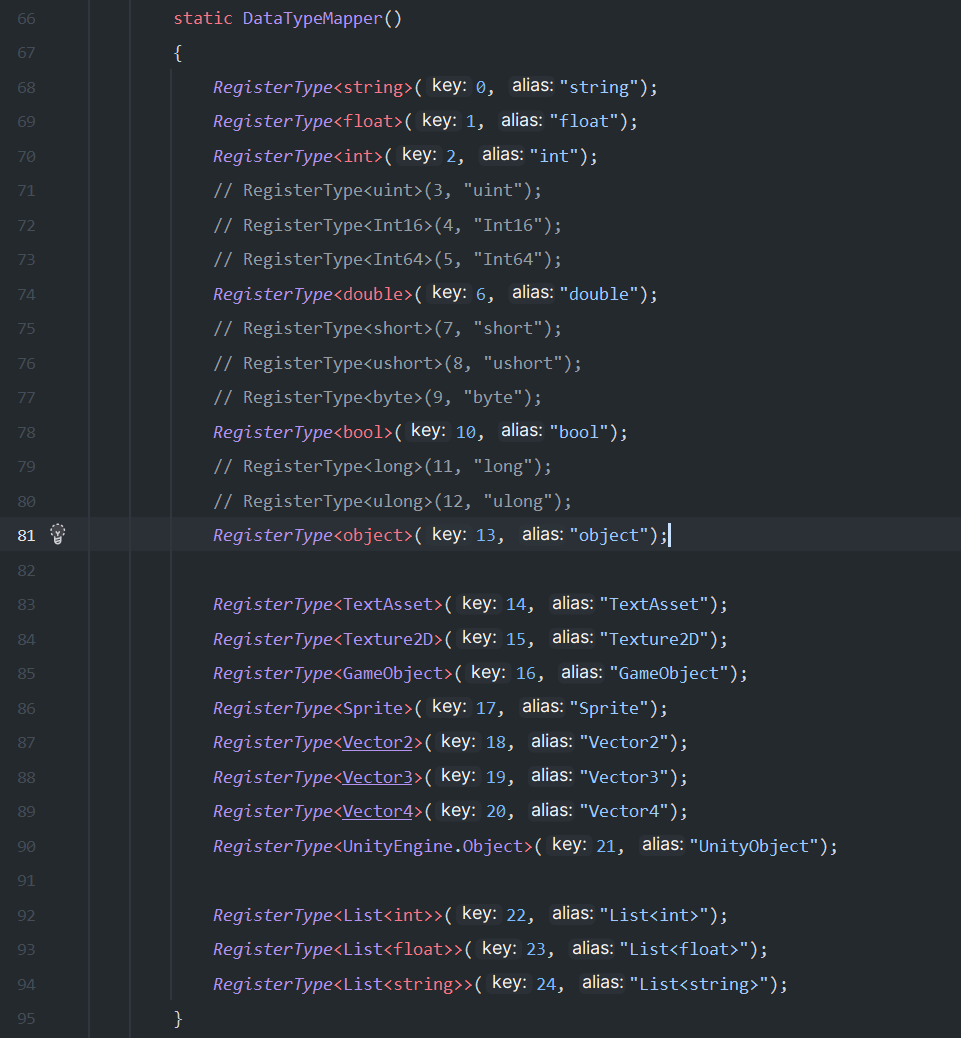Click key value 24 on line 94
Viewport: 961px width, 1038px height.
pyautogui.click(x=546, y=984)
